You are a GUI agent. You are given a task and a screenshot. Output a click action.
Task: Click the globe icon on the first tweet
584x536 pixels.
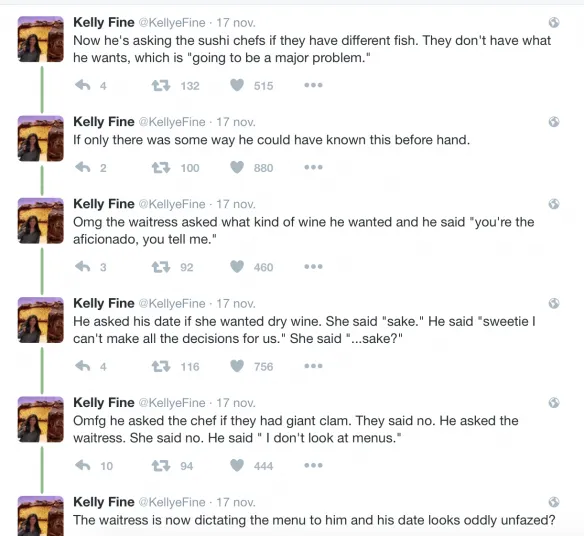[554, 23]
